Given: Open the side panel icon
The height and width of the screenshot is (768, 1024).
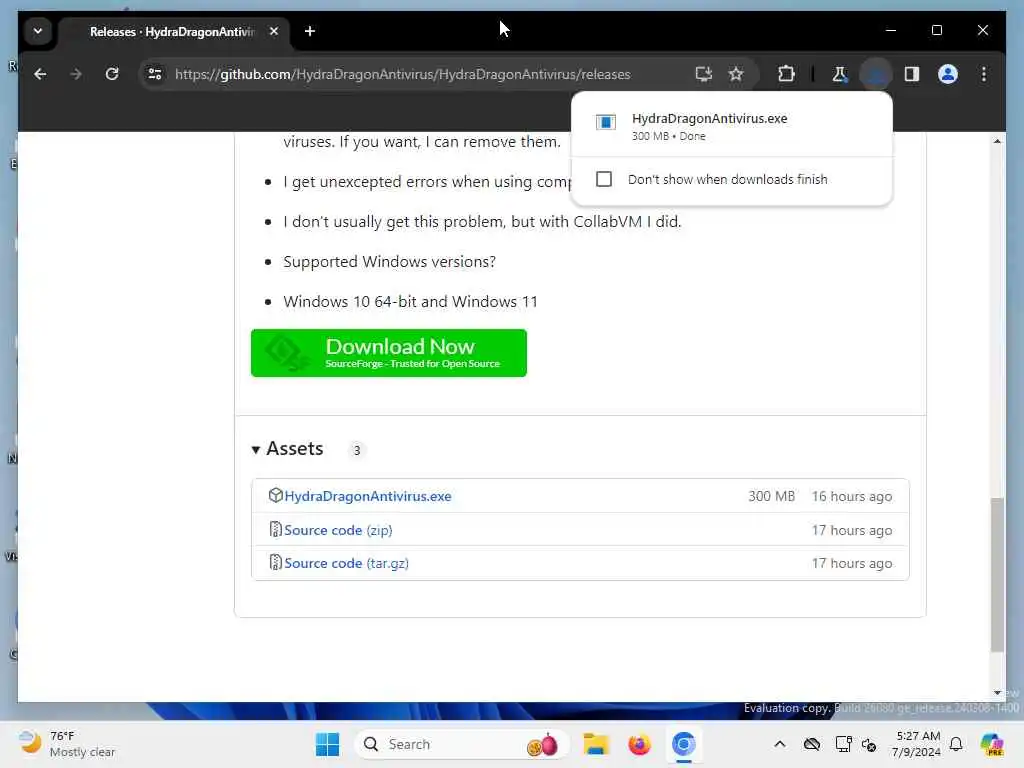Looking at the screenshot, I should (912, 74).
